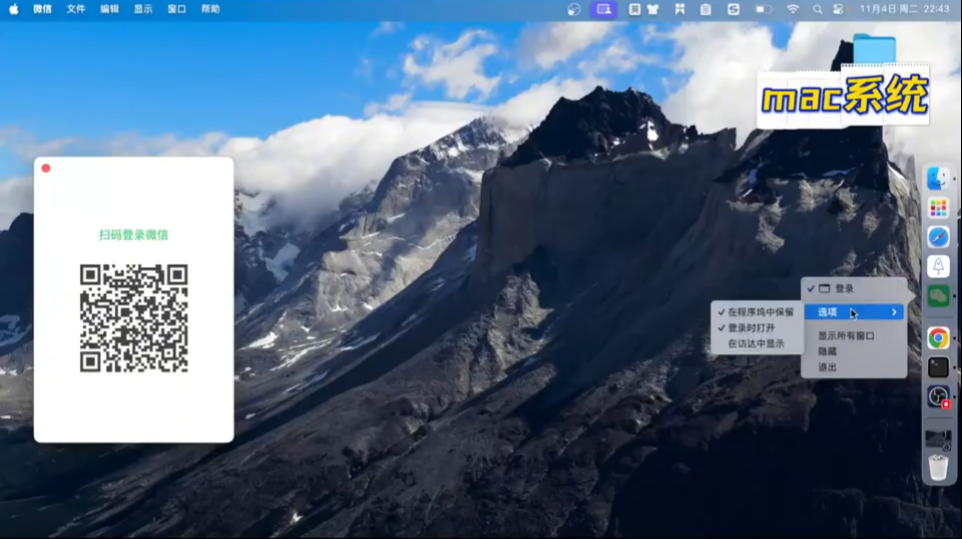Choose 显示所有窗口 in context menu
962x539 pixels.
(x=846, y=336)
